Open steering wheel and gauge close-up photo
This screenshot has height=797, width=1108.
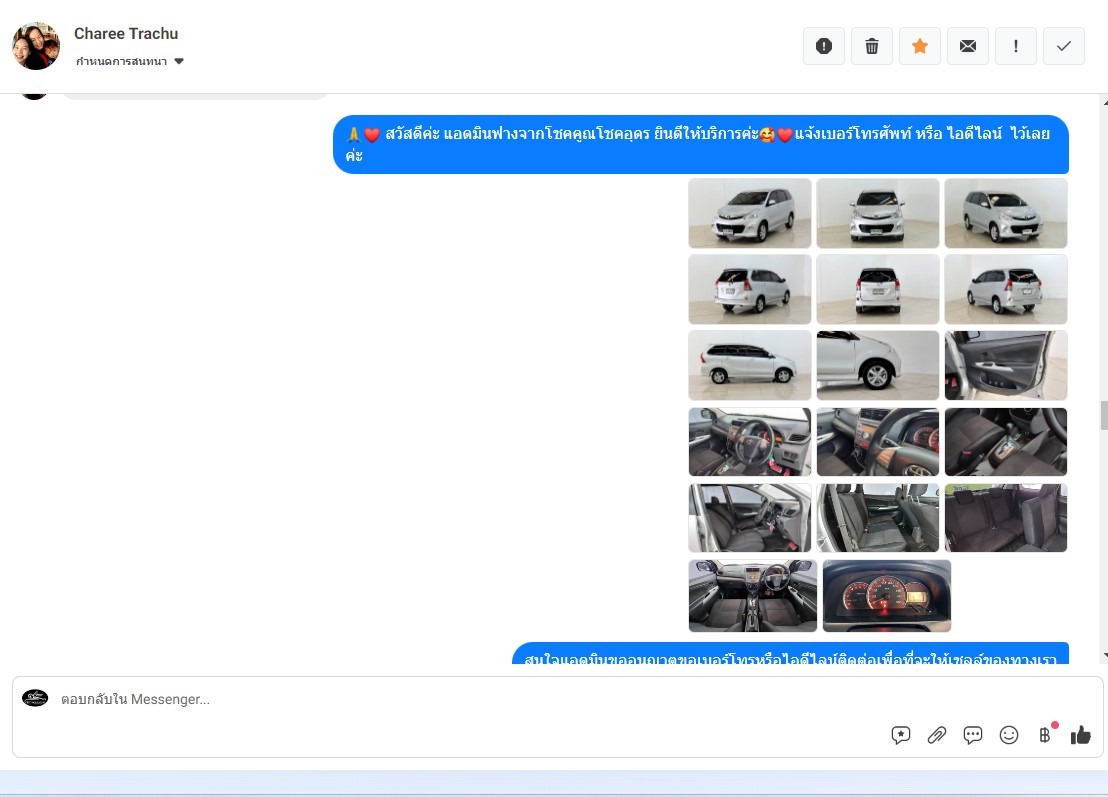click(878, 442)
